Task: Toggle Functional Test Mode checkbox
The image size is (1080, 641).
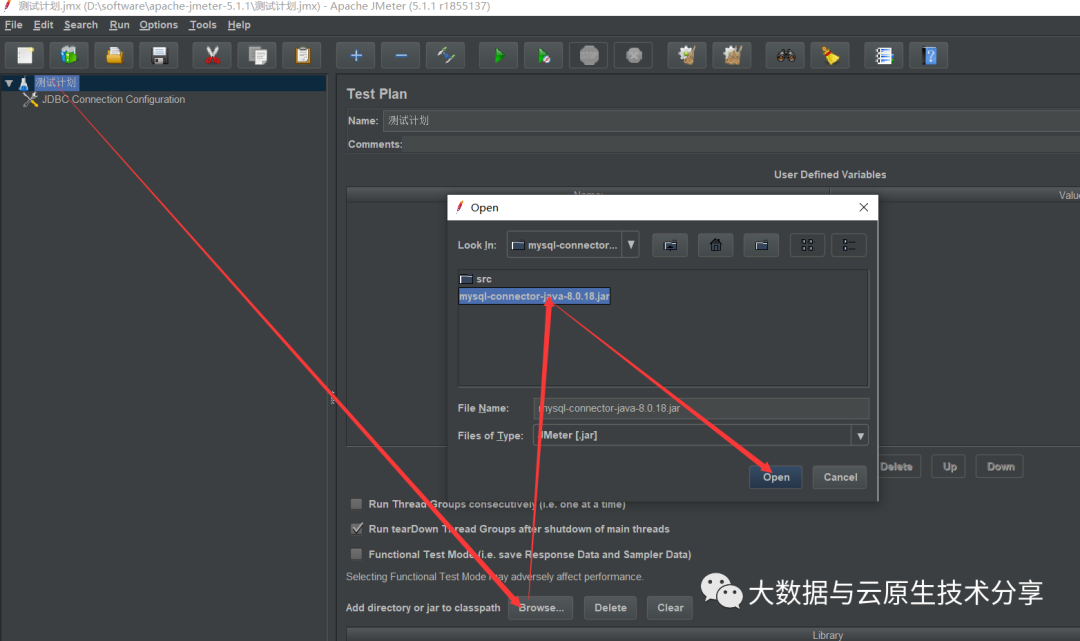Action: click(x=356, y=554)
